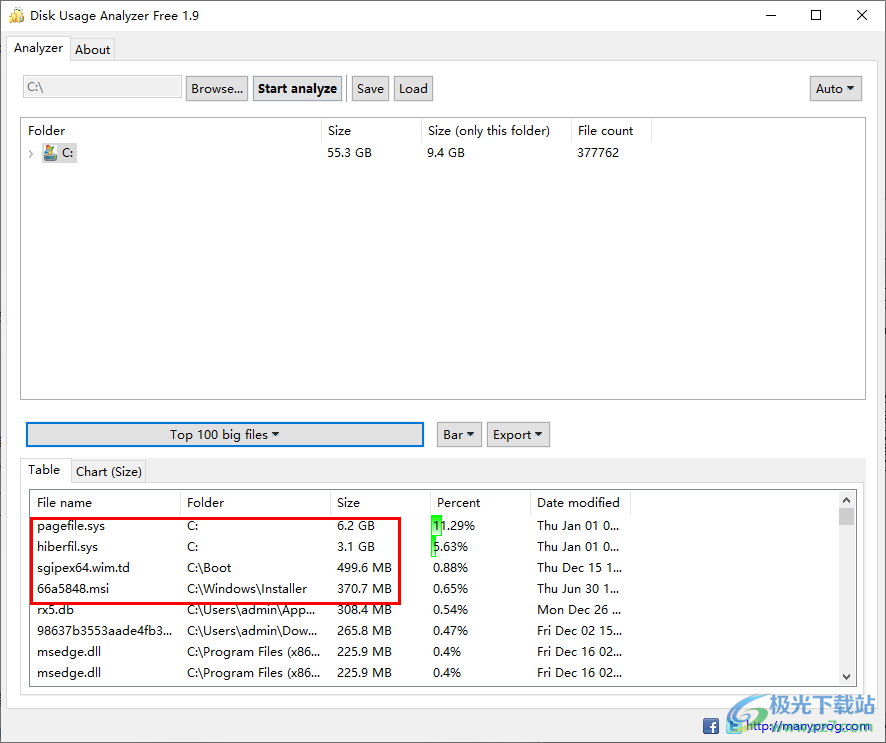
Task: Sort by File name column header
Action: 105,502
